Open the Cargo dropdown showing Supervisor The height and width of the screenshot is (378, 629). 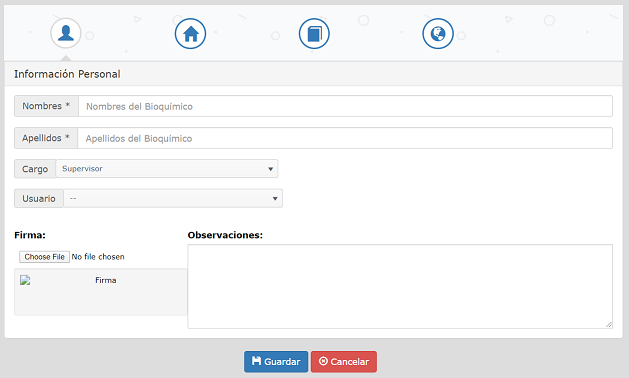[167, 169]
